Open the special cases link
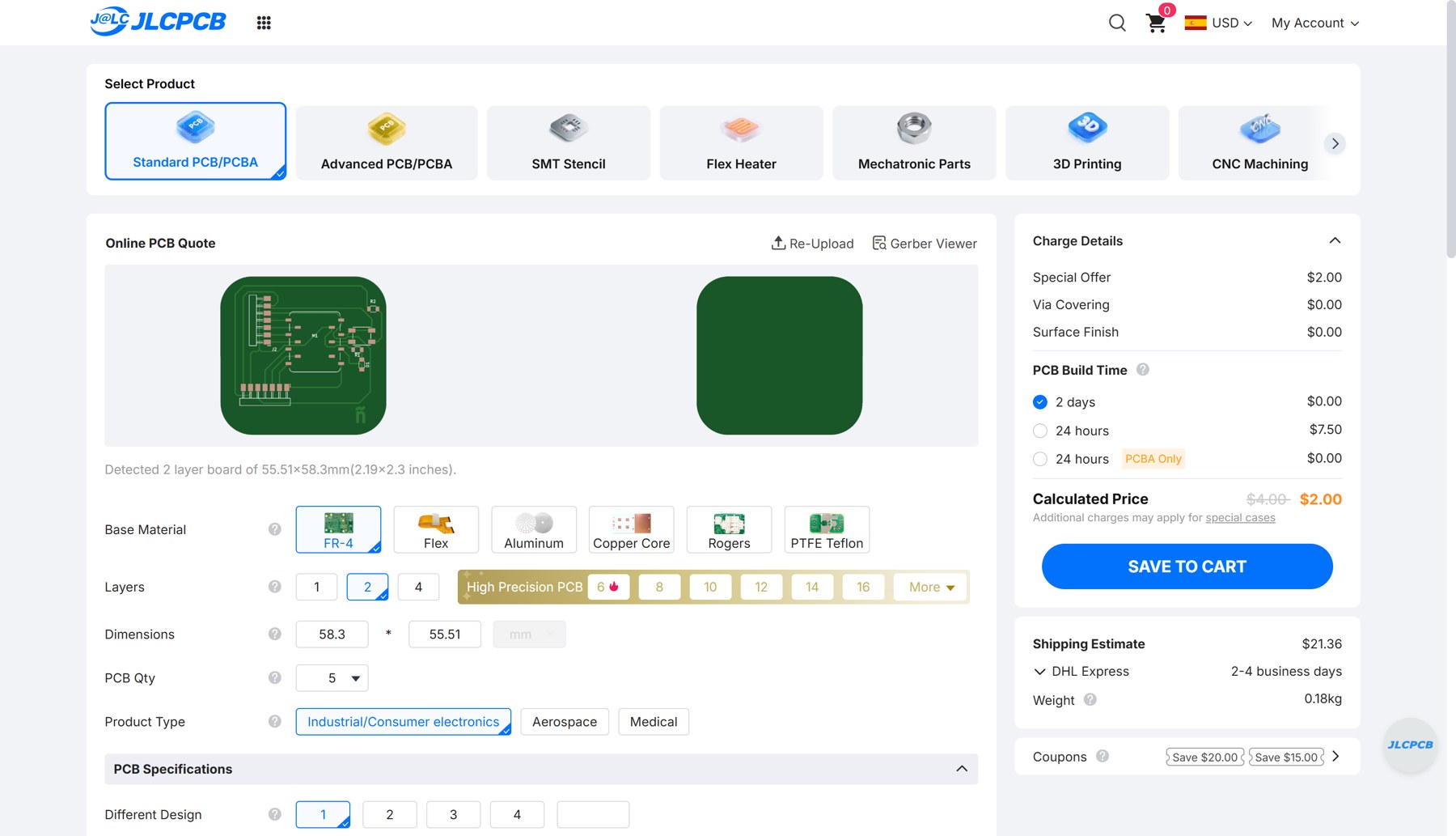1456x836 pixels. [1240, 518]
